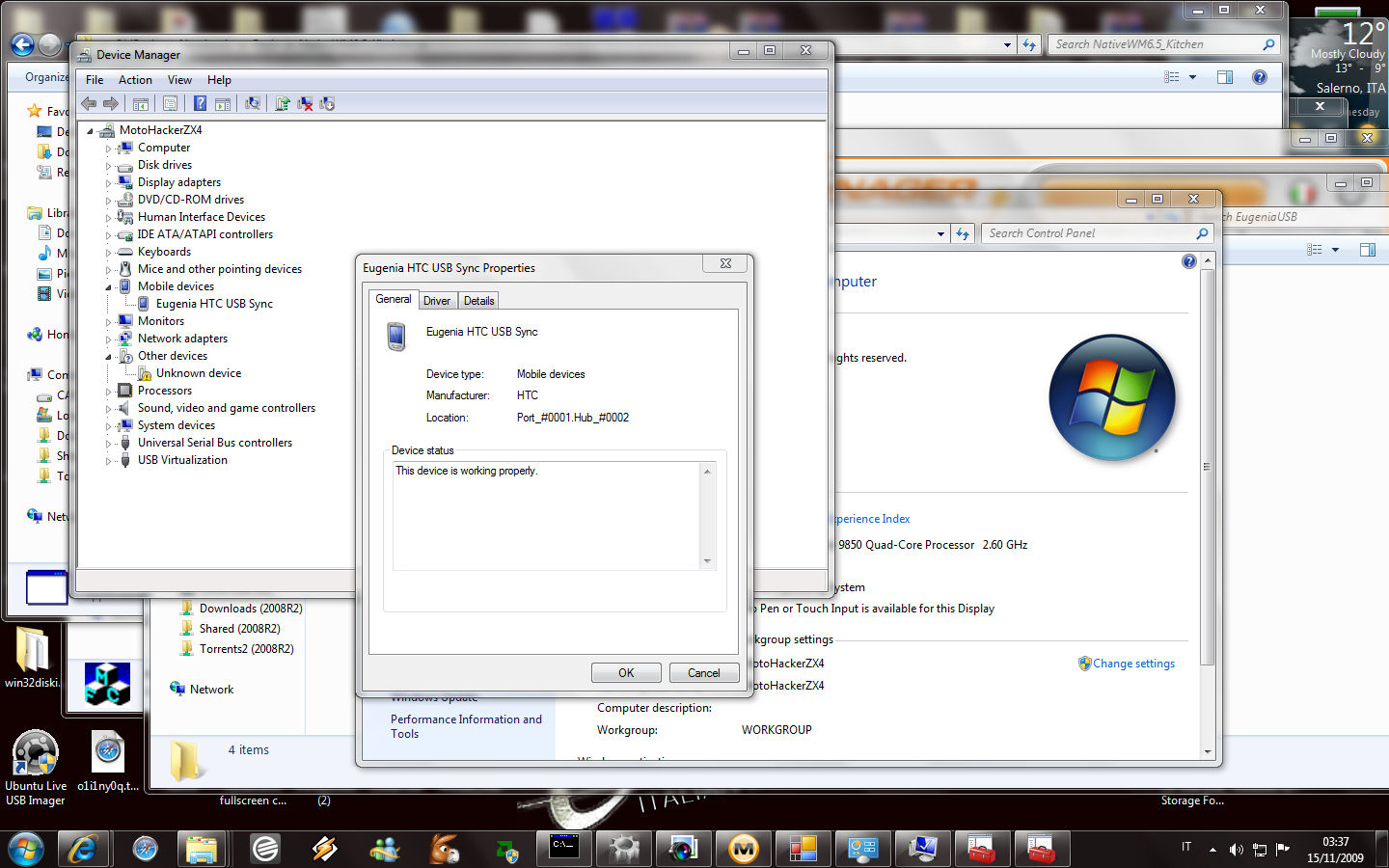
Task: Click OK in Eugenia HTC USB Sync Properties
Action: pyautogui.click(x=626, y=673)
